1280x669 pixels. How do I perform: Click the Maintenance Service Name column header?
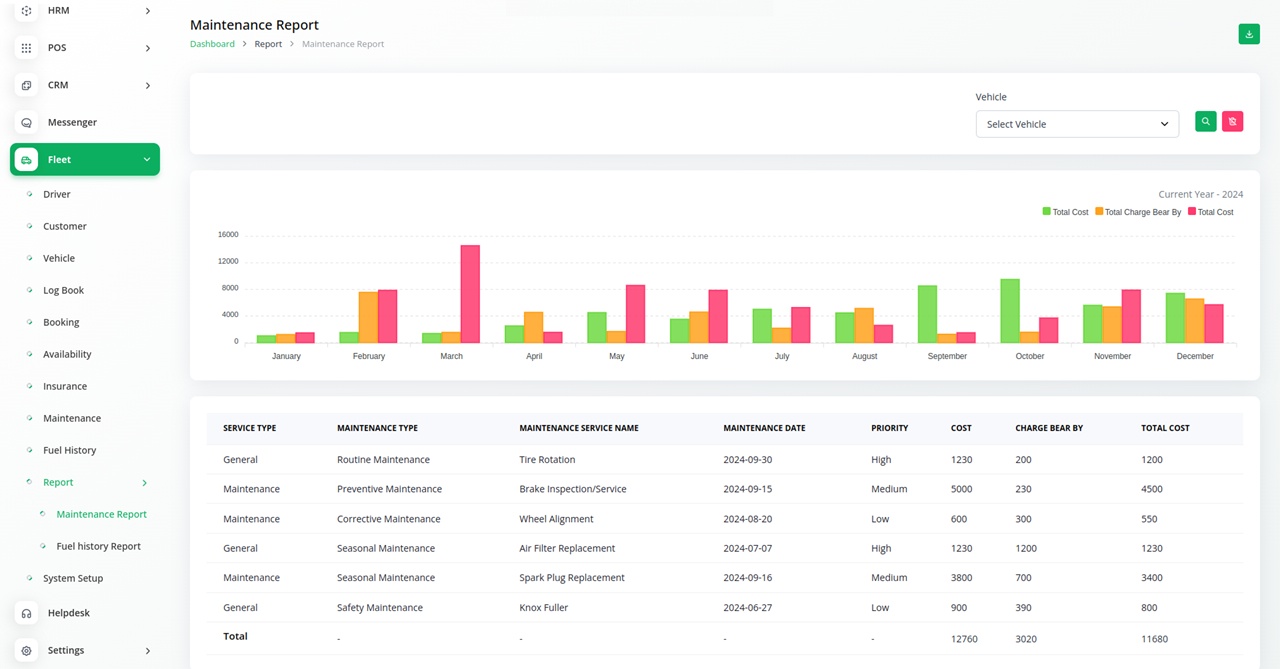[x=579, y=428]
